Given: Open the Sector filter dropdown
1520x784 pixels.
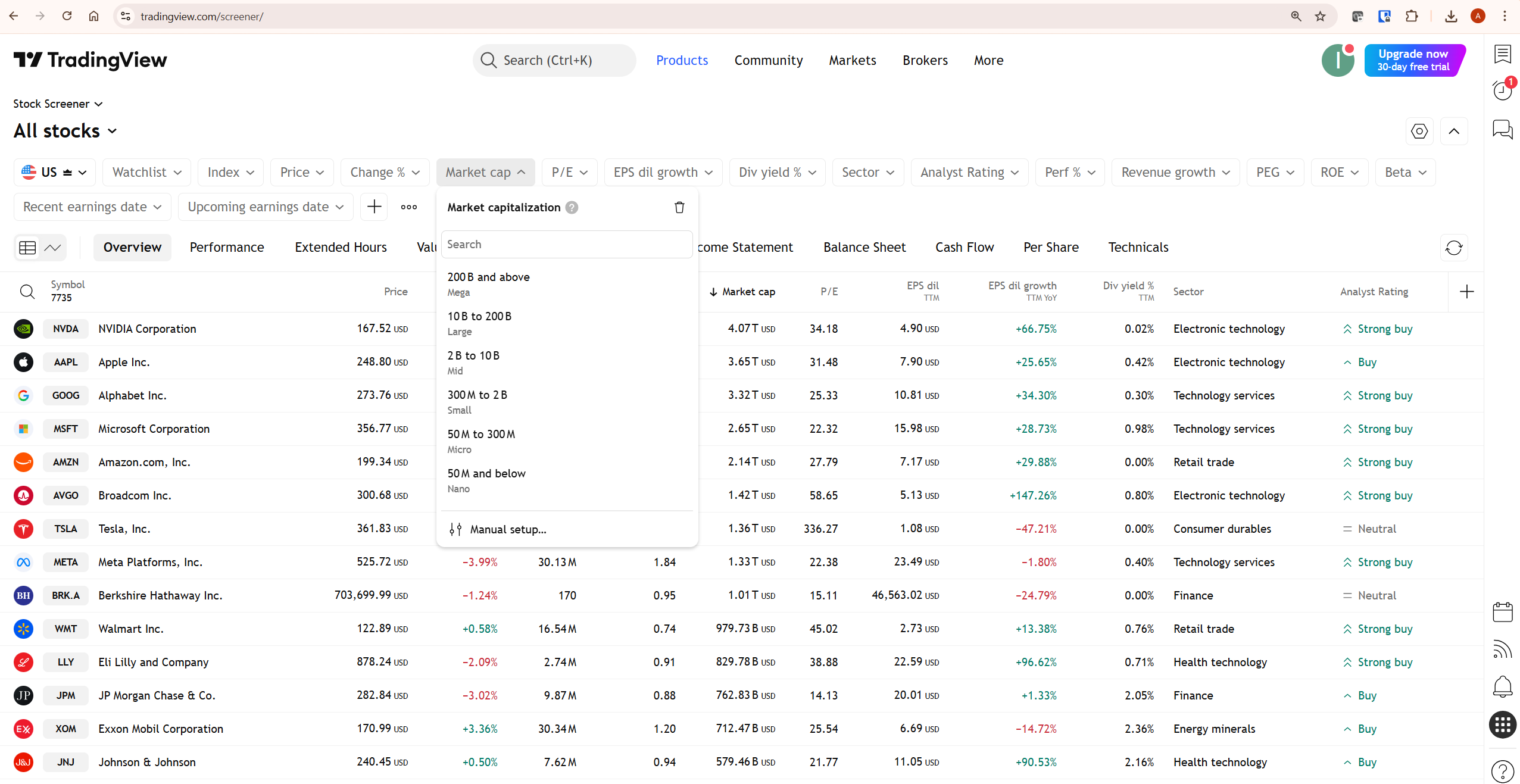Looking at the screenshot, I should point(867,172).
